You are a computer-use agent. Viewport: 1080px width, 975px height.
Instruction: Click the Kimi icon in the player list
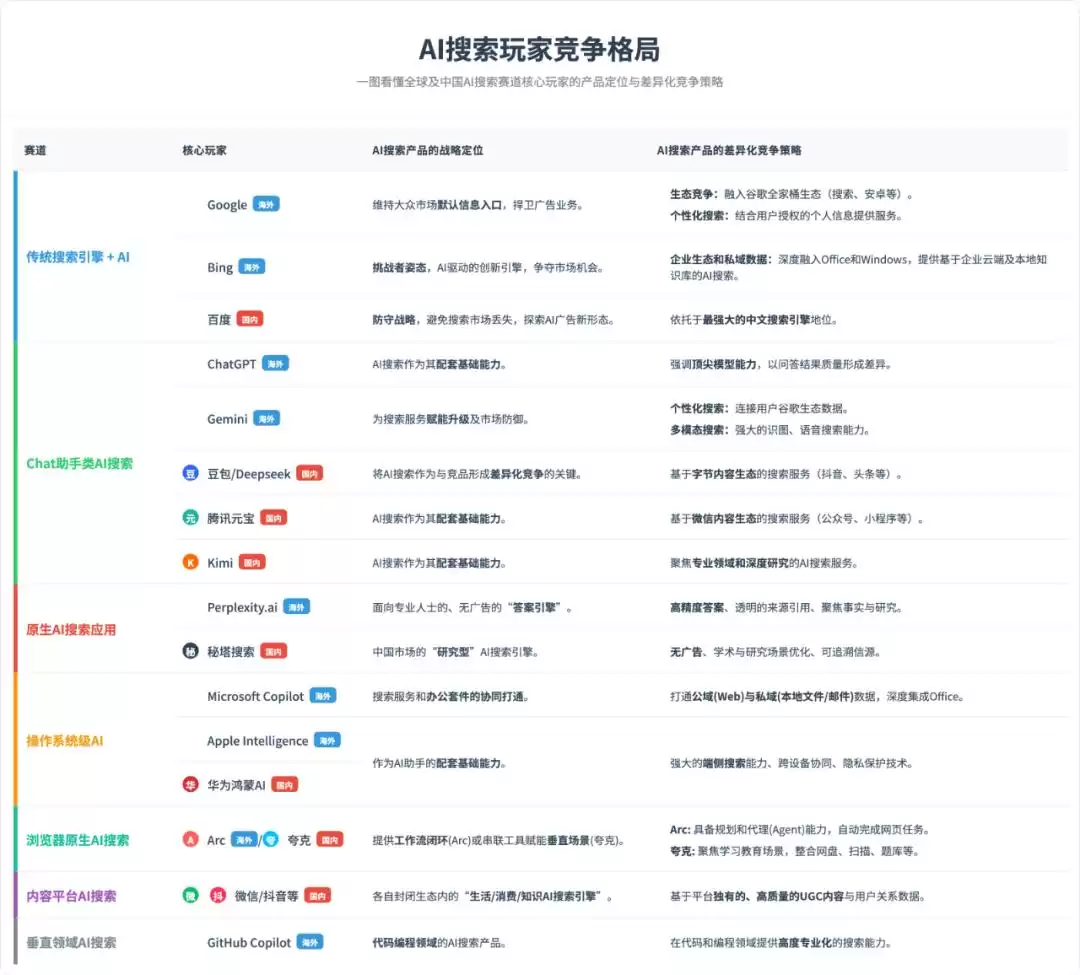[x=190, y=562]
